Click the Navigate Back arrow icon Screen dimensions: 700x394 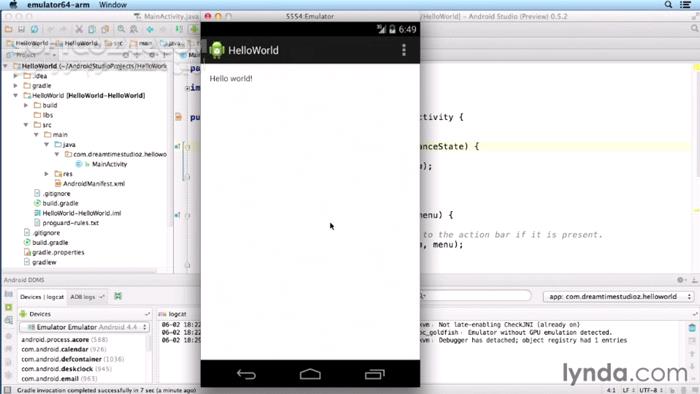click(150, 29)
